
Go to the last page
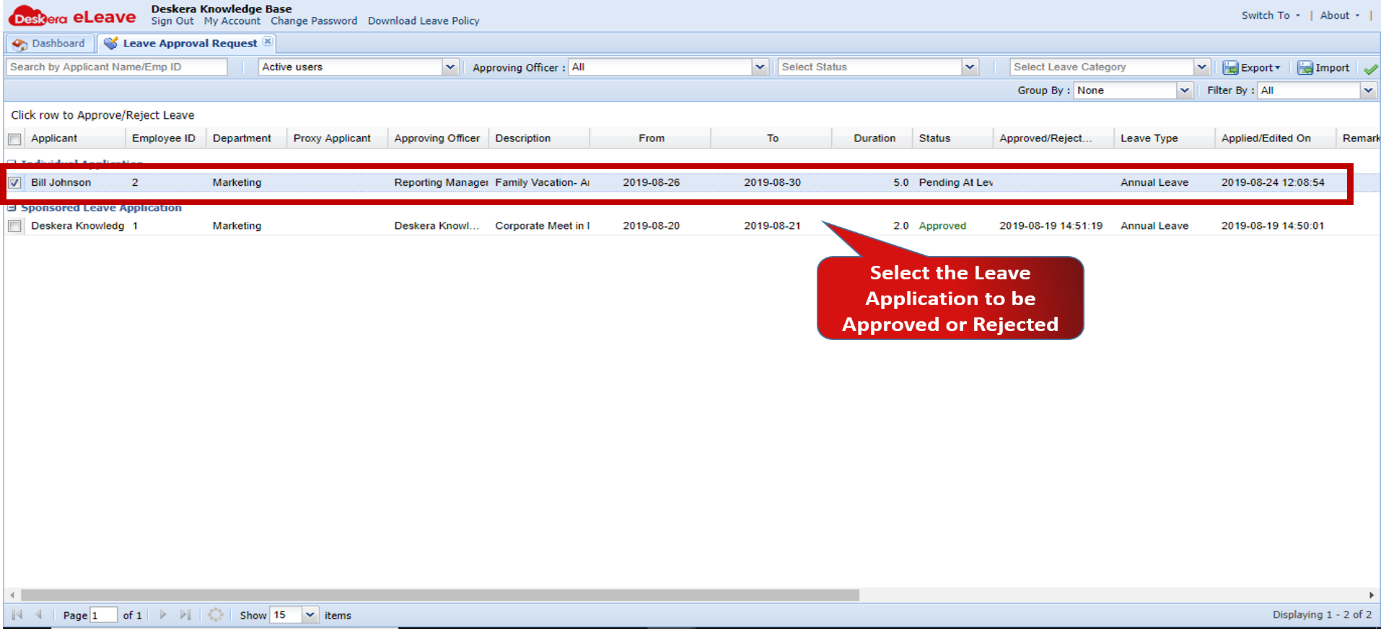click(x=187, y=615)
